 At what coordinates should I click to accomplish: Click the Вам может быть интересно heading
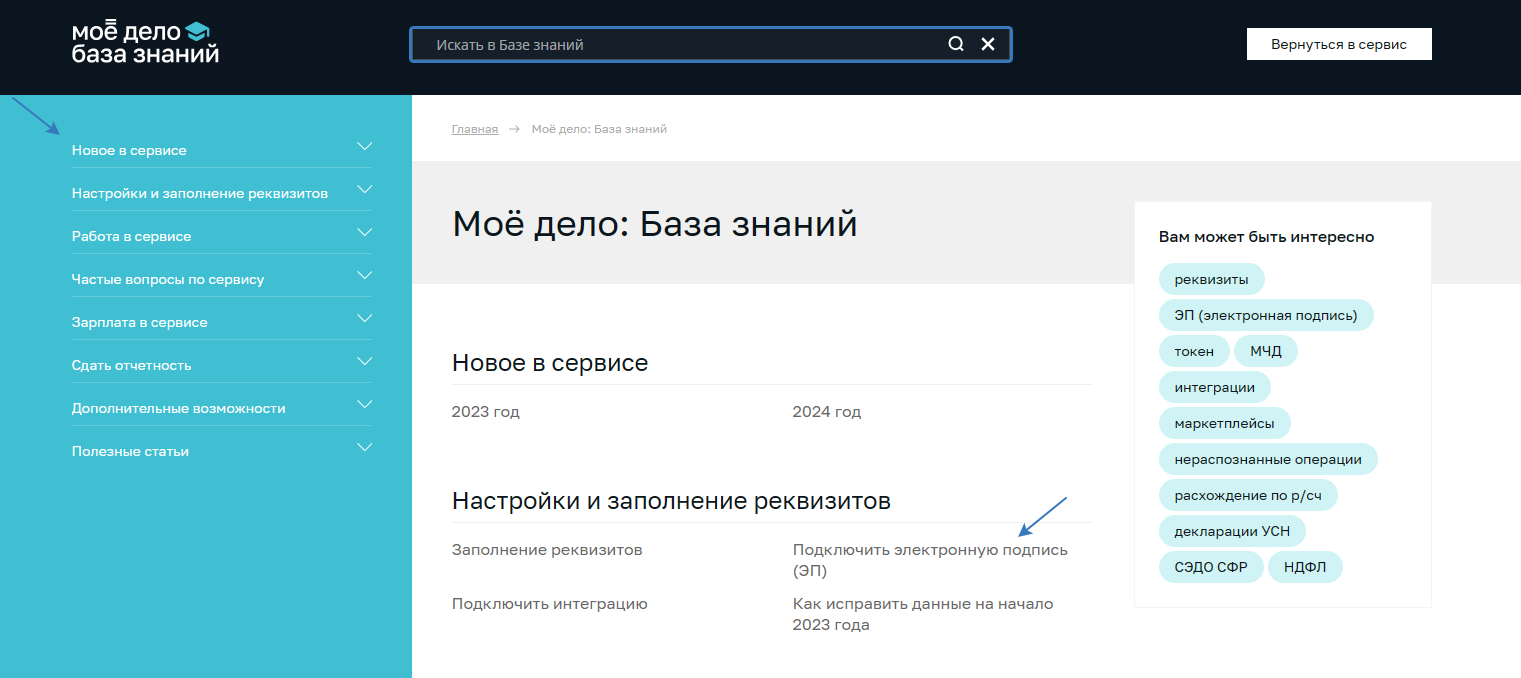point(1266,237)
